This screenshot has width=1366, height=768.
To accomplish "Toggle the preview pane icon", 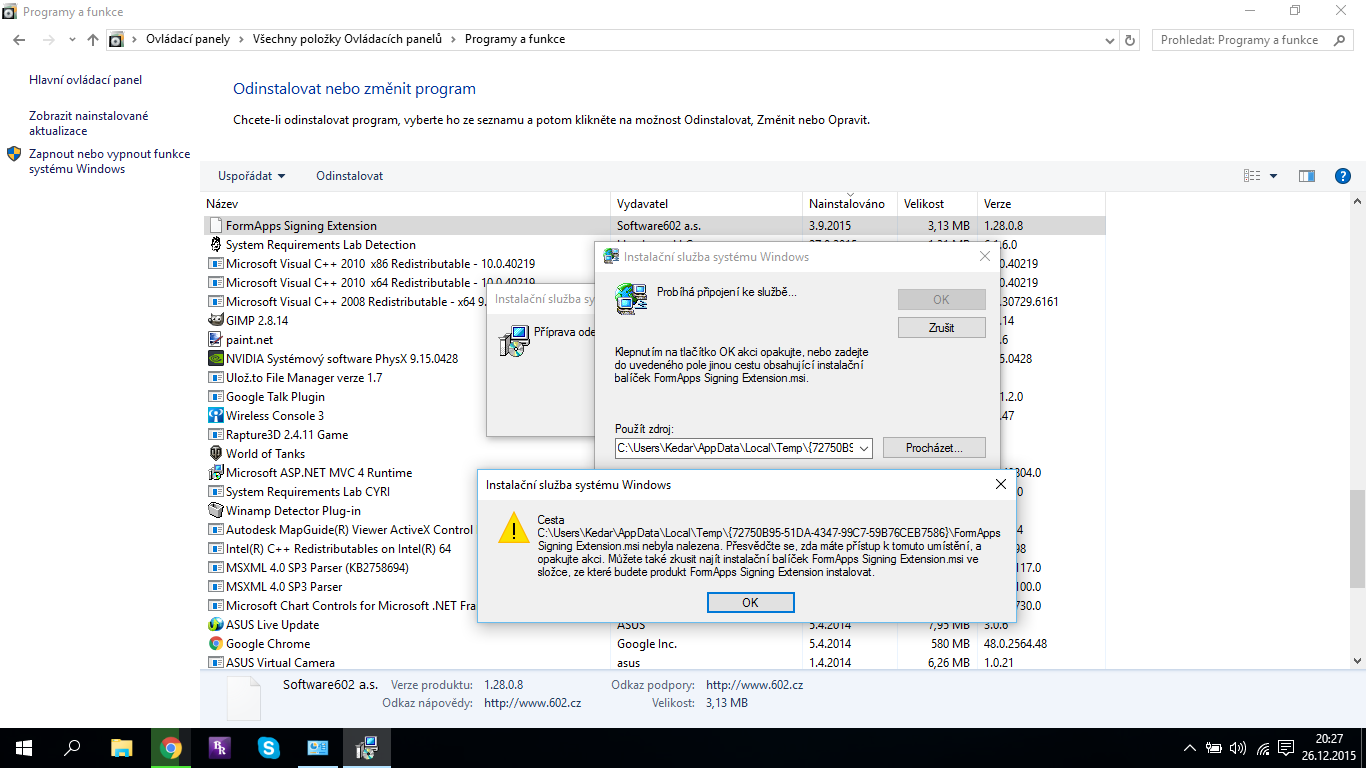I will pos(1307,176).
